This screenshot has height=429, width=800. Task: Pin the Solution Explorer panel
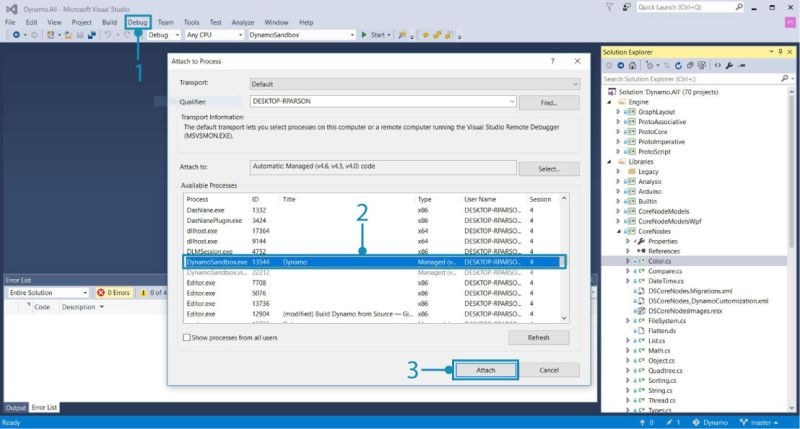click(781, 52)
